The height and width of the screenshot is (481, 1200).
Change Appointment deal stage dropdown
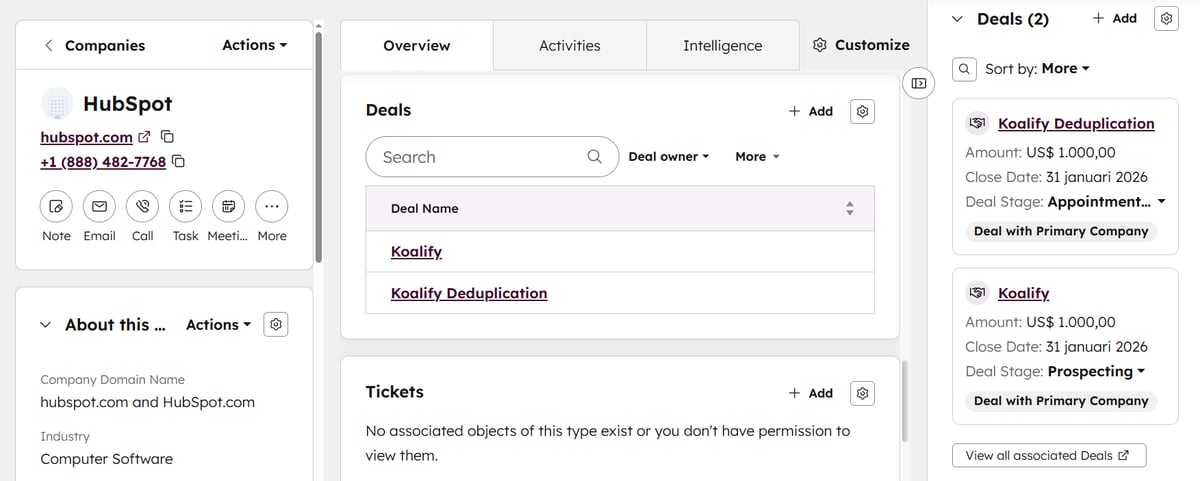[1107, 202]
